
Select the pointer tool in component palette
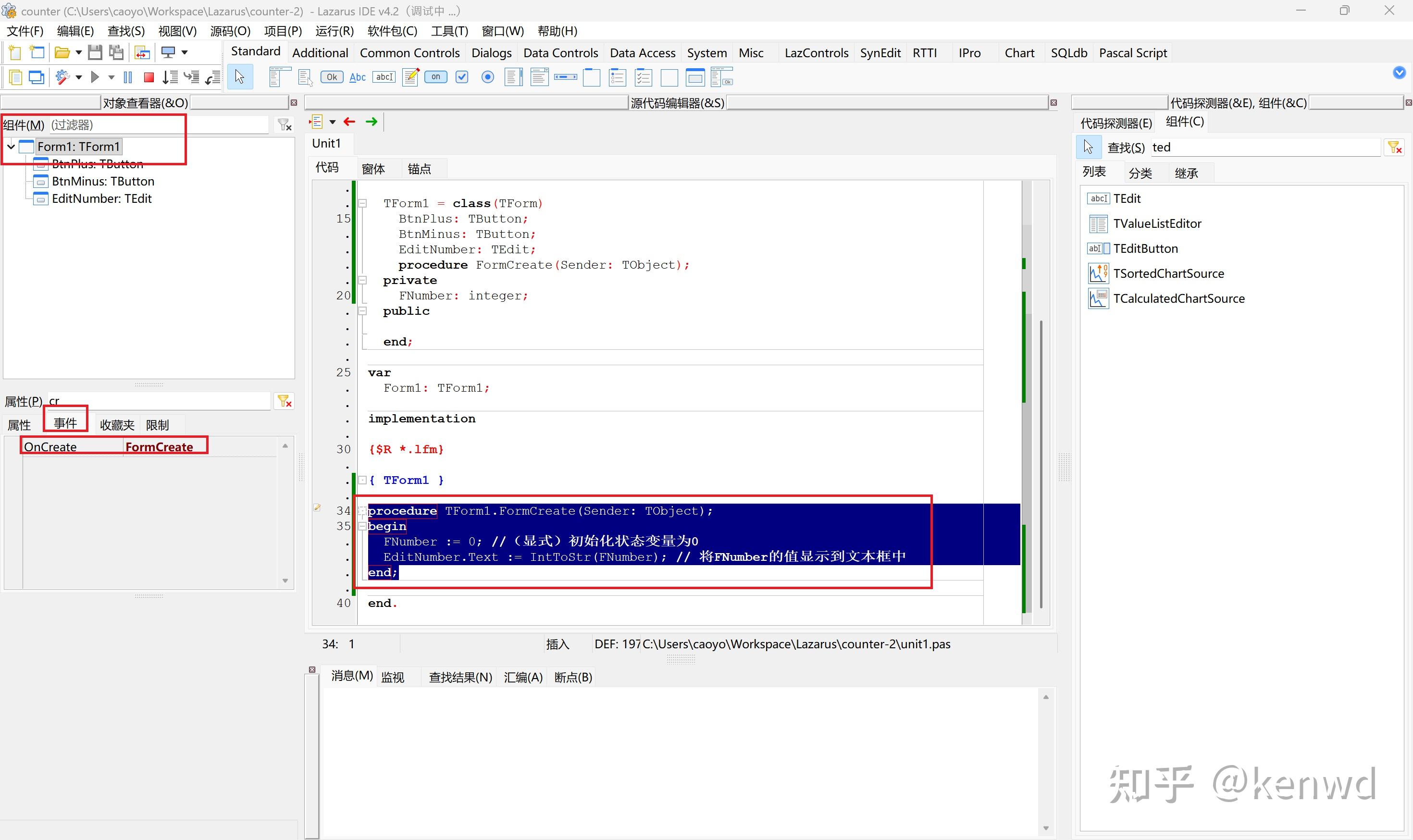(240, 77)
